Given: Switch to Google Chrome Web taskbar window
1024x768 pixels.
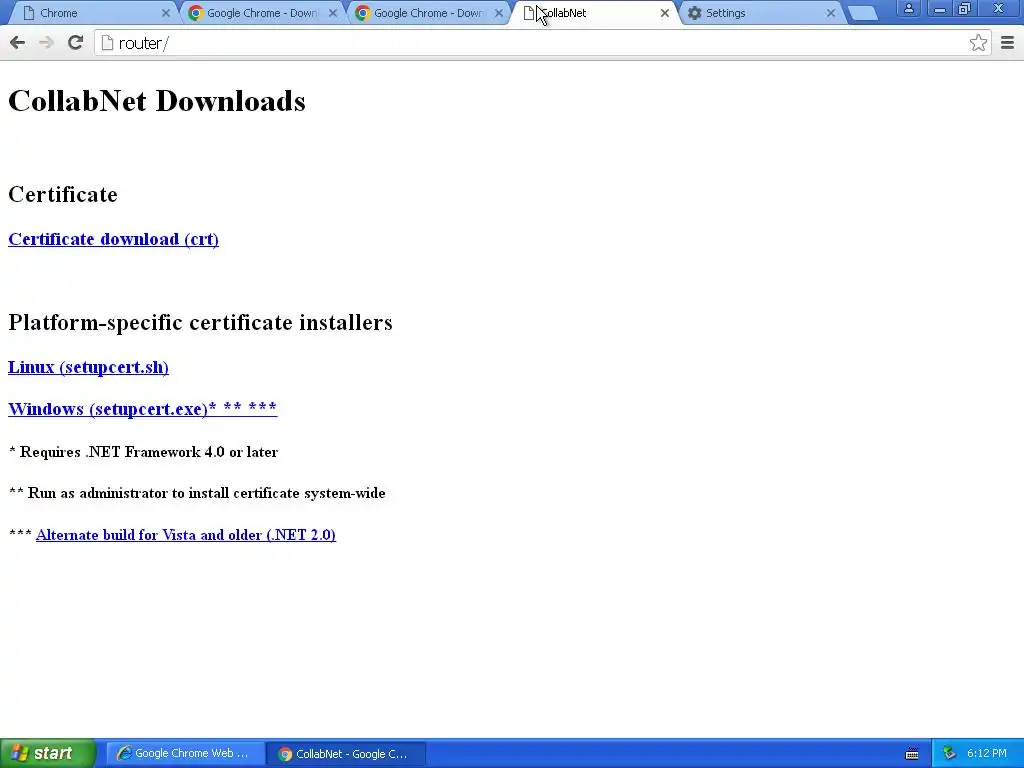Looking at the screenshot, I should pyautogui.click(x=185, y=753).
